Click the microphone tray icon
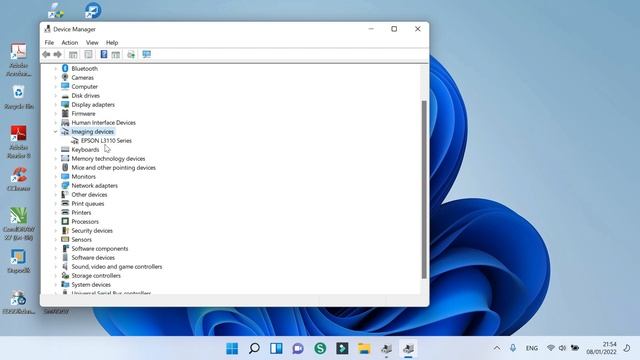Image resolution: width=640 pixels, height=360 pixels. point(513,348)
